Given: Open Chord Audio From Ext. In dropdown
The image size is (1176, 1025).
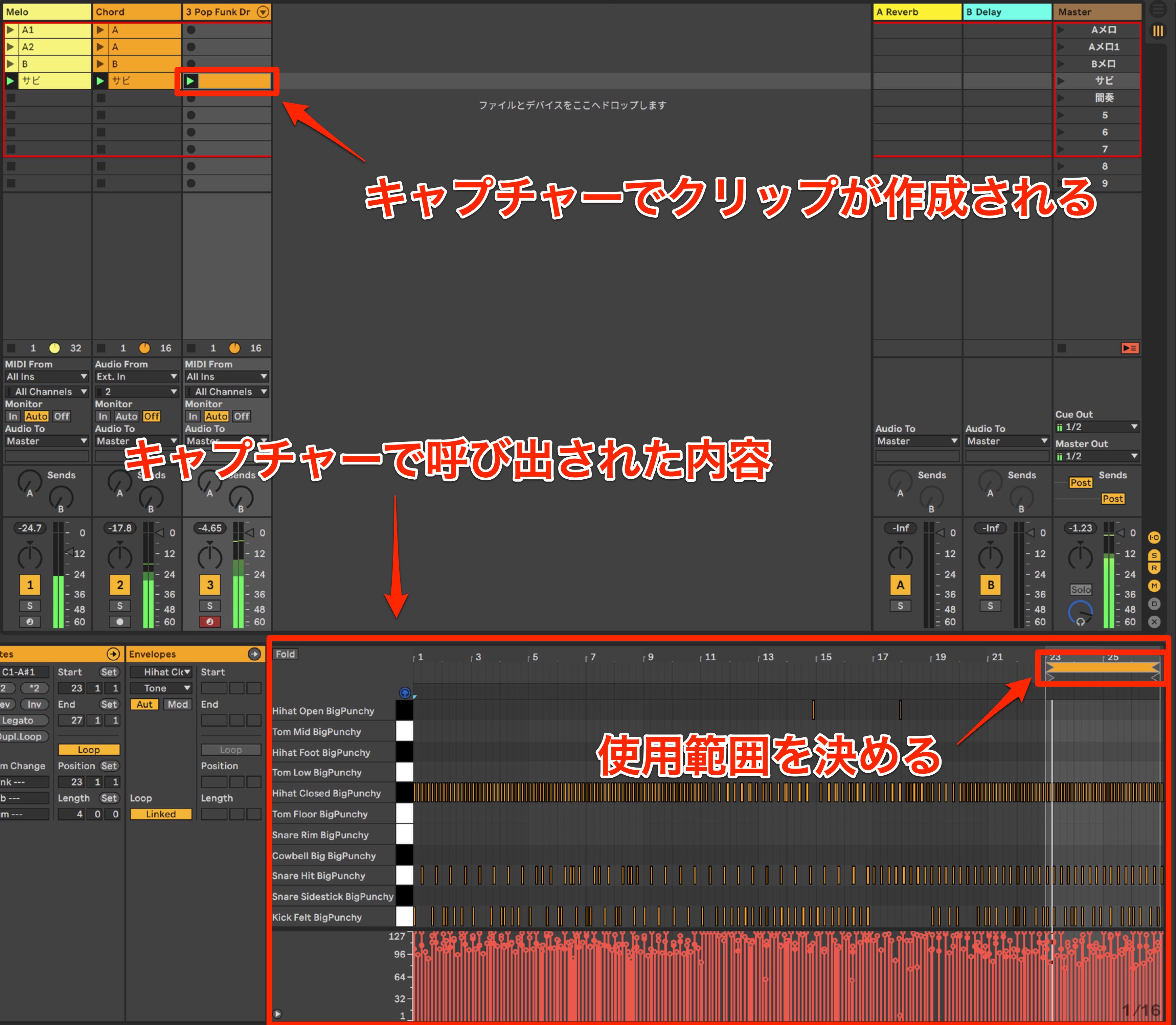Looking at the screenshot, I should (136, 377).
